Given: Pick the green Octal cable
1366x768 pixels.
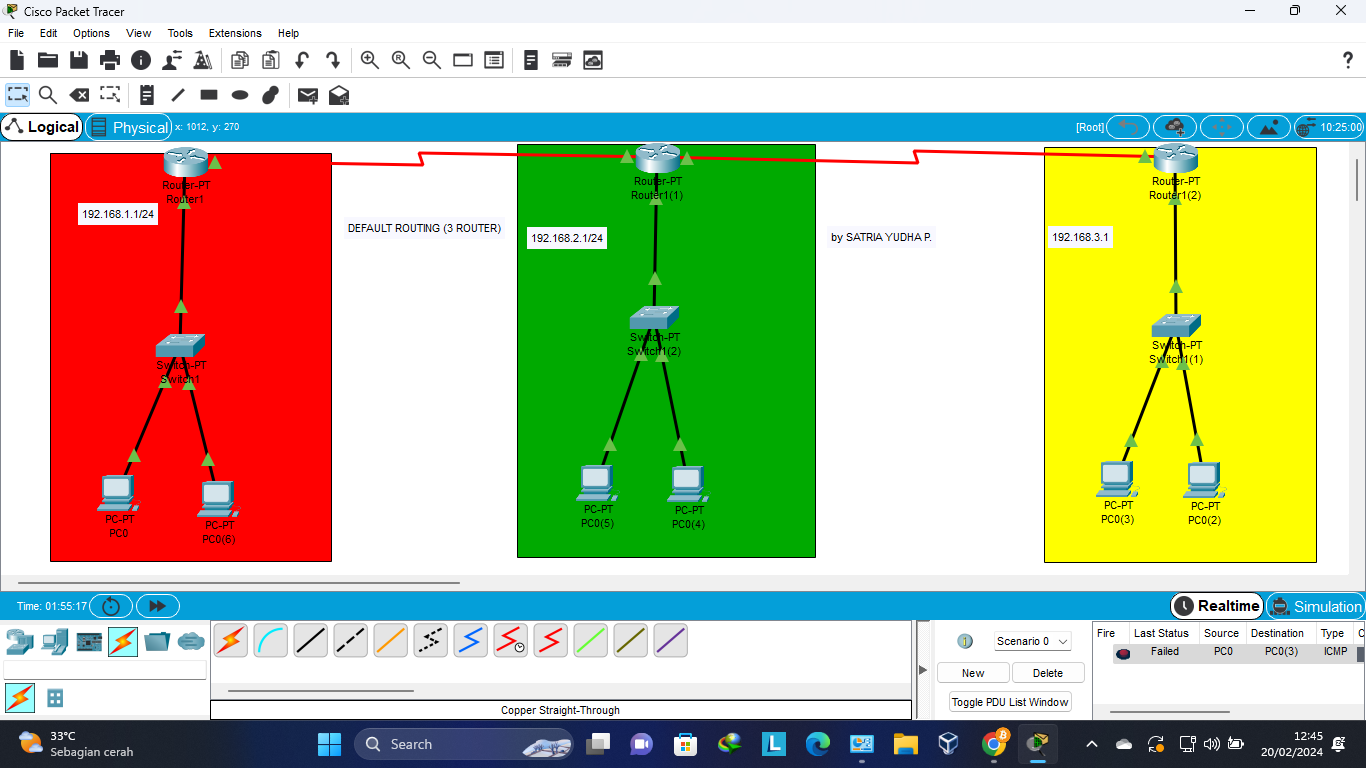Looking at the screenshot, I should click(591, 640).
